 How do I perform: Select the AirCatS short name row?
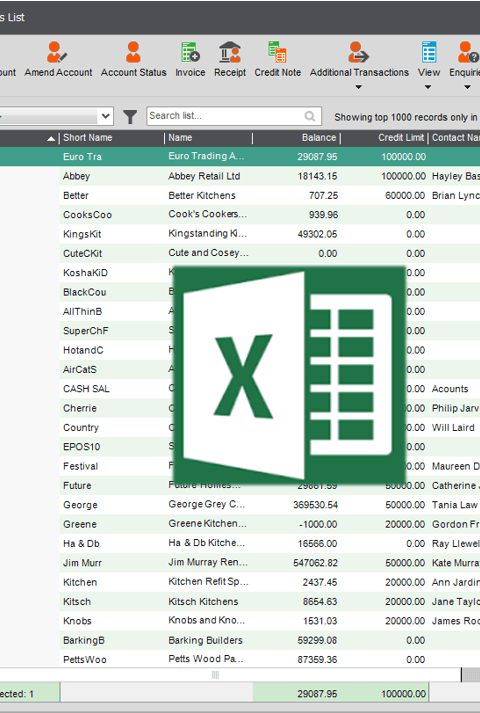(x=80, y=369)
